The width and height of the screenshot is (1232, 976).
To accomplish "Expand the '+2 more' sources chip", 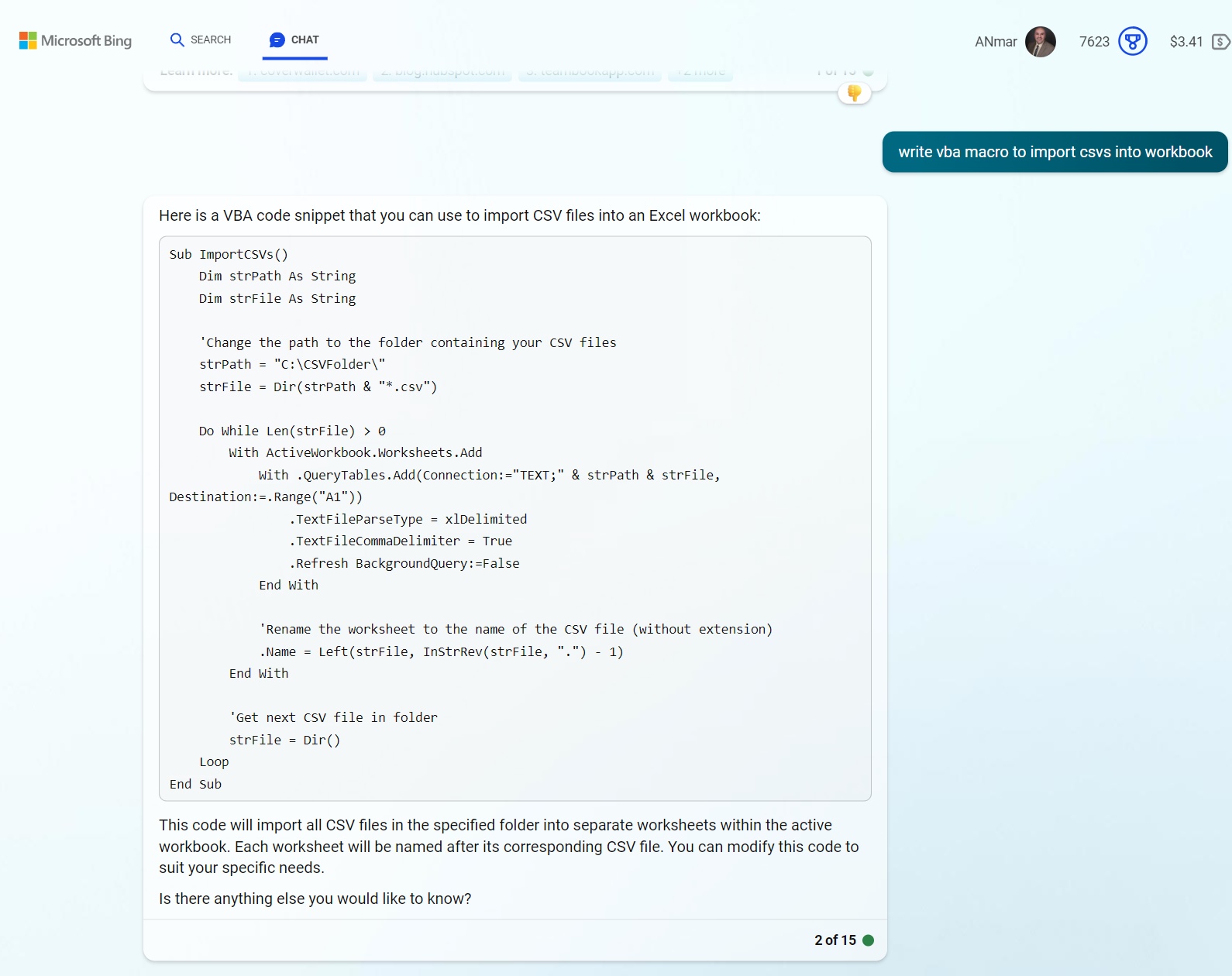I will [700, 74].
